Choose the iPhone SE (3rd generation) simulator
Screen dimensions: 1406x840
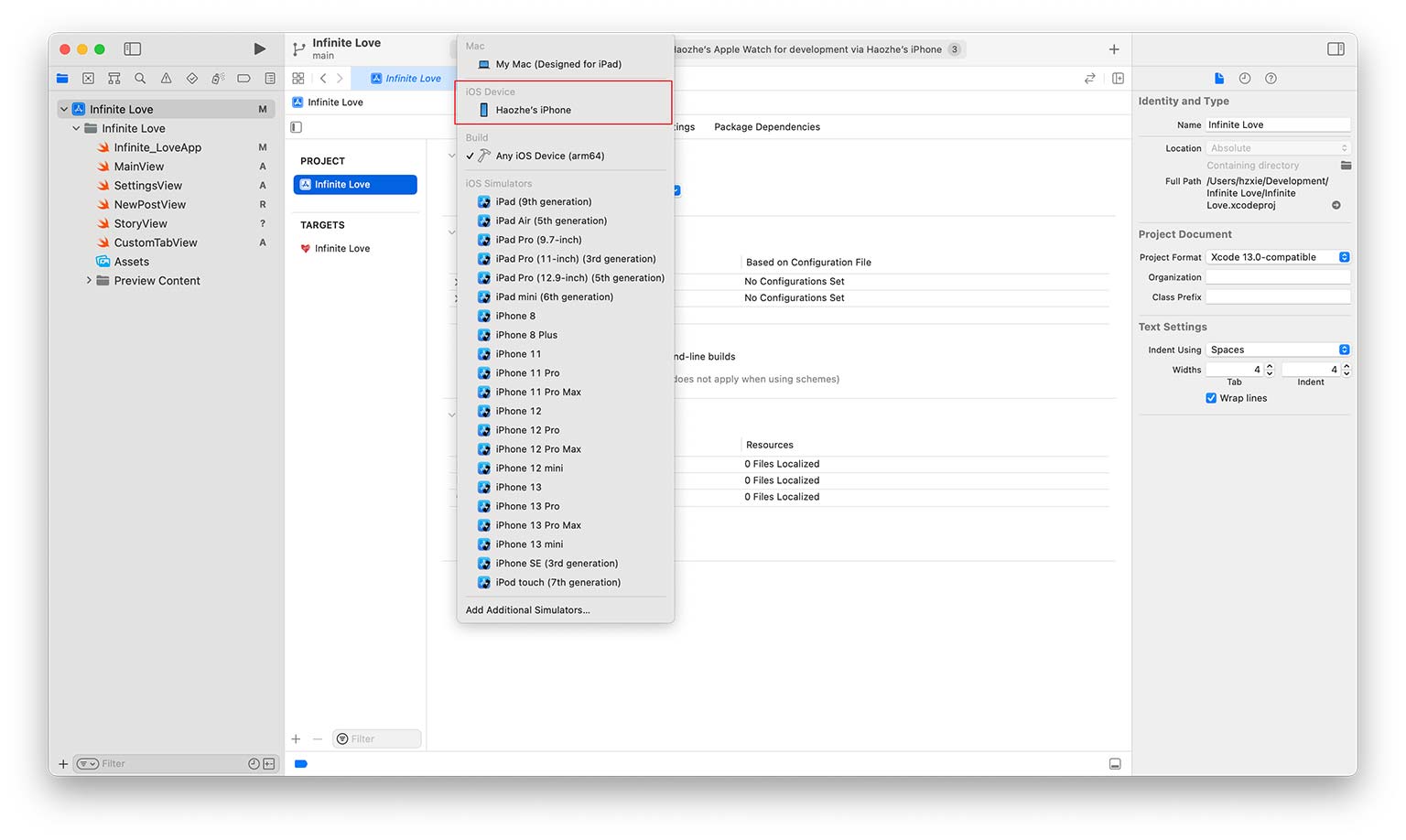coord(565,564)
